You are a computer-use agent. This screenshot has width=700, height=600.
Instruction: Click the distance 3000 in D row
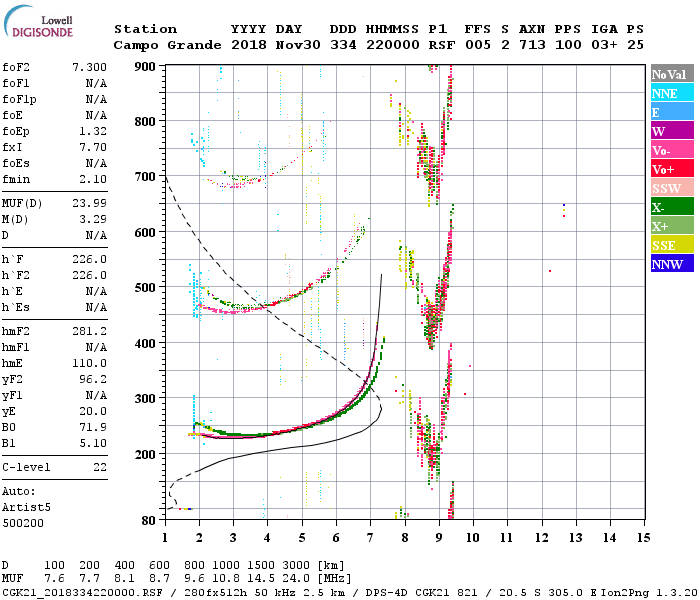pyautogui.click(x=296, y=566)
